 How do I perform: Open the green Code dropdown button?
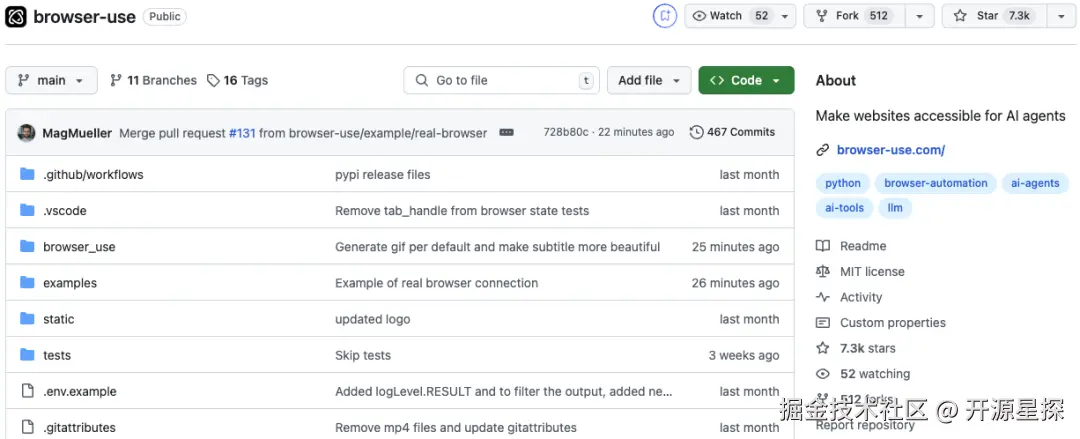[746, 81]
